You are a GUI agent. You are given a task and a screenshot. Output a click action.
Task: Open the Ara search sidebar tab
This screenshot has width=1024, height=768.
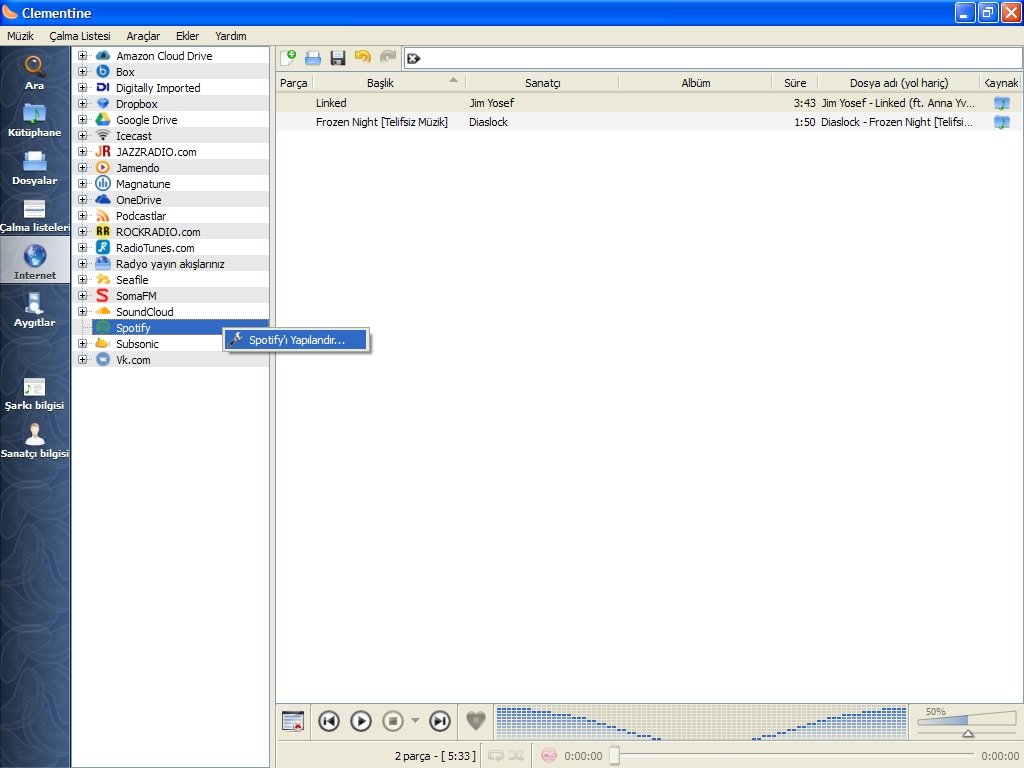(35, 72)
